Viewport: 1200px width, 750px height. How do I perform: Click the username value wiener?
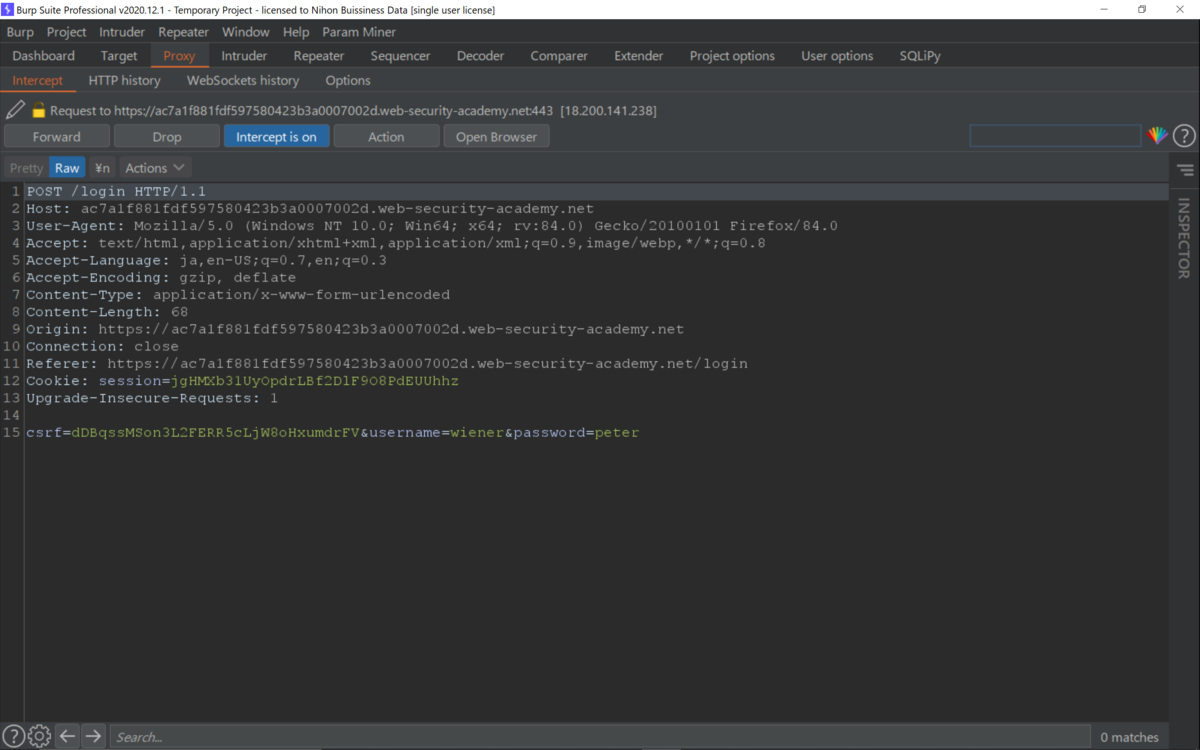(477, 433)
